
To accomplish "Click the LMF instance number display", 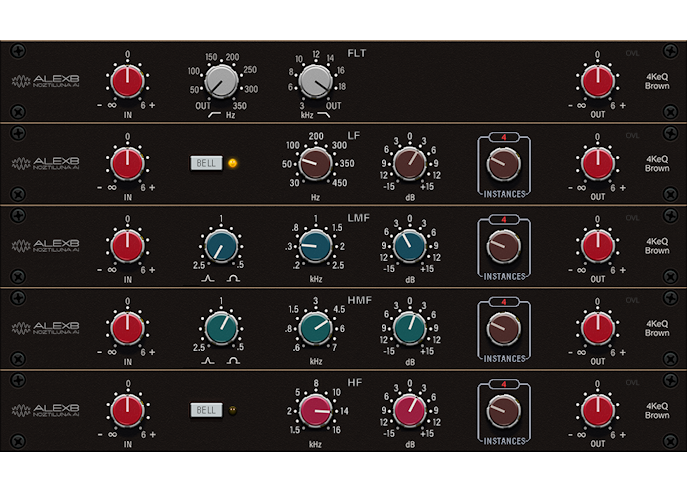I will (x=504, y=218).
